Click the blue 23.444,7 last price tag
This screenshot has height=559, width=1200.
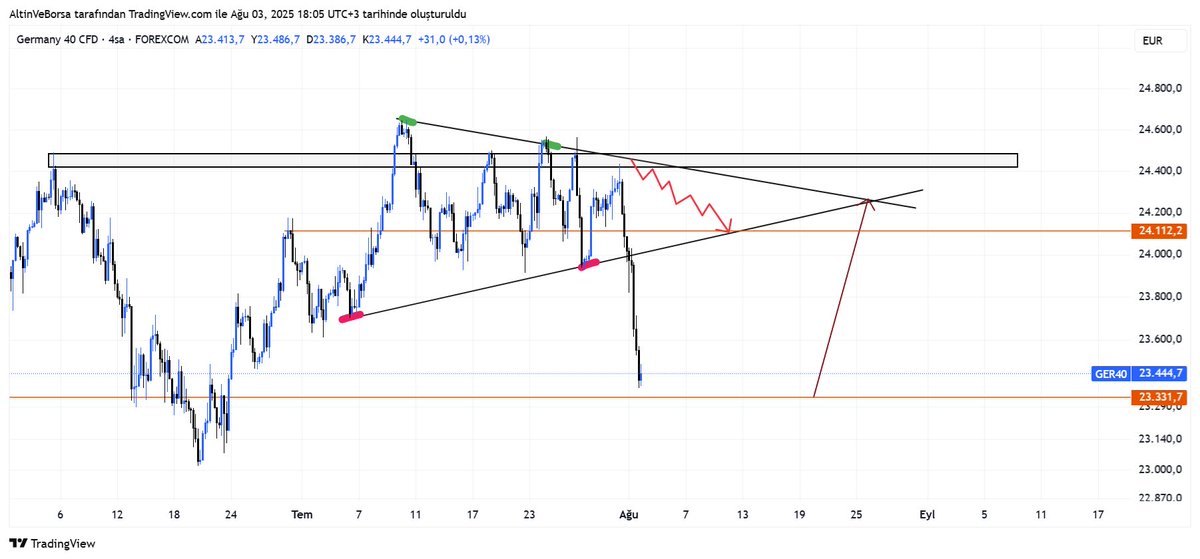(x=1160, y=374)
